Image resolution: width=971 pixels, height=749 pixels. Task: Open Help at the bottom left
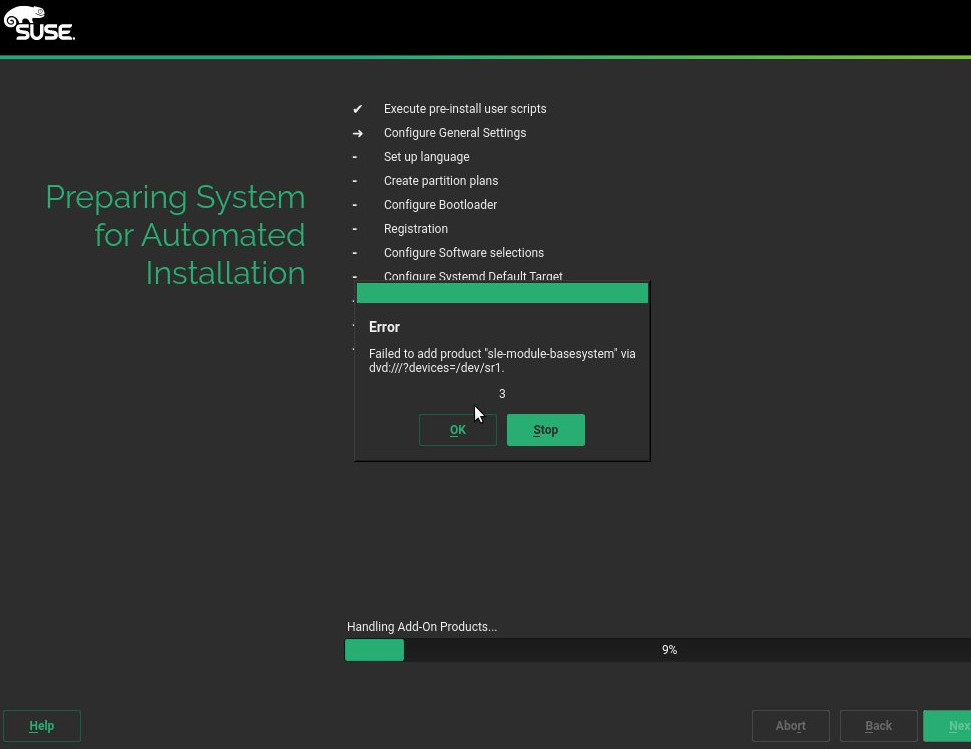tap(42, 726)
